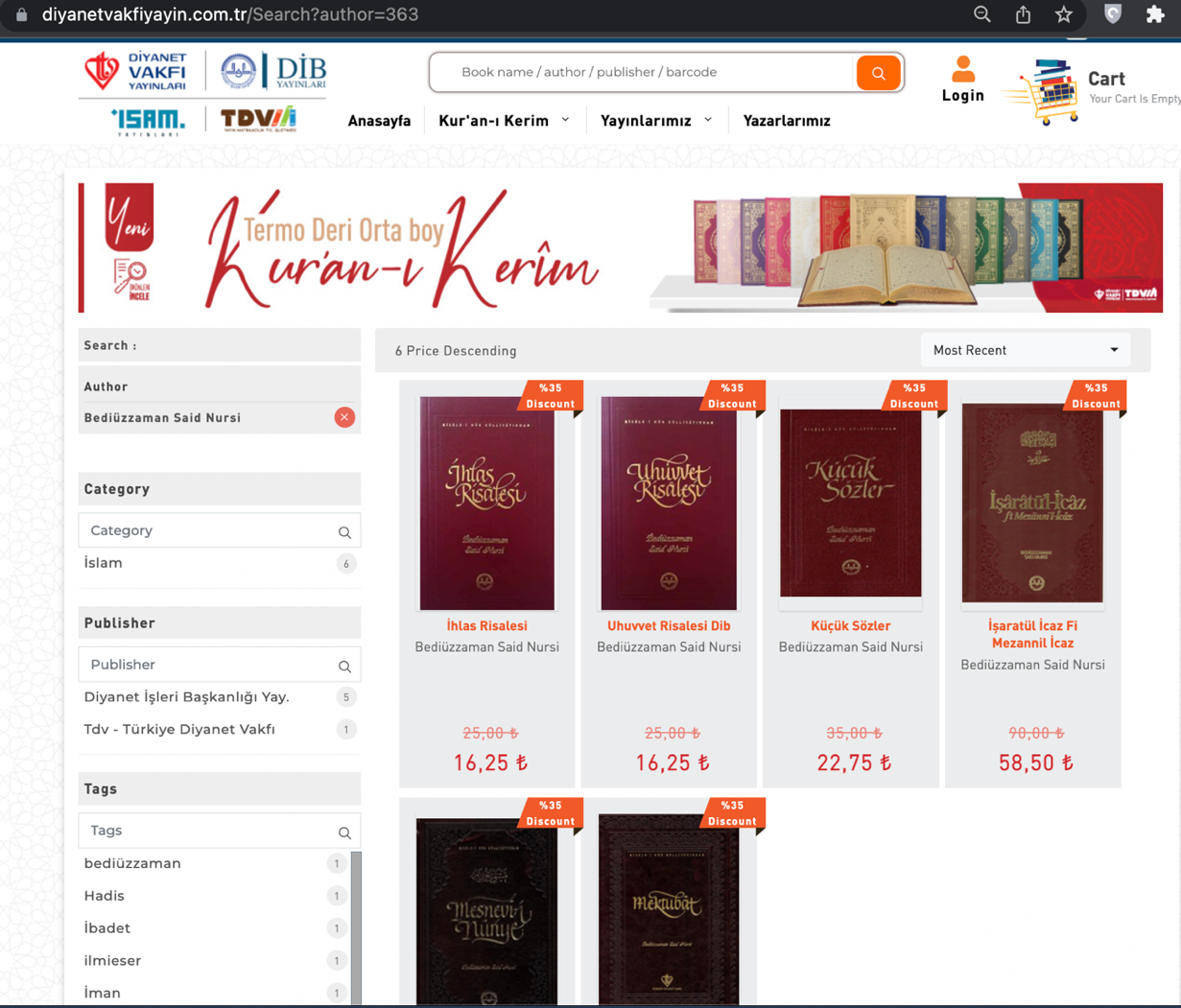The height and width of the screenshot is (1008, 1181).
Task: Click the Publisher search magnifier icon
Action: (x=344, y=667)
